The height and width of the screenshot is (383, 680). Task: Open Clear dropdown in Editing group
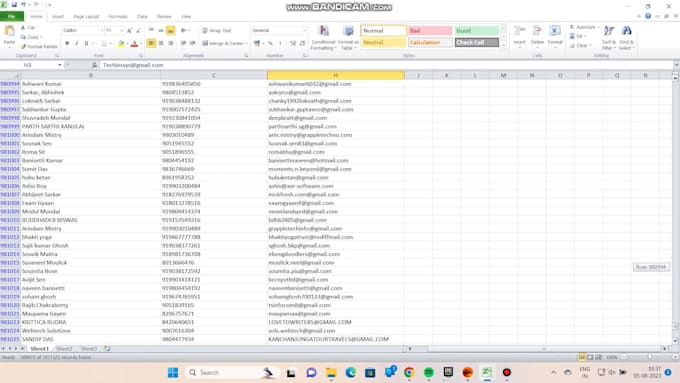(x=590, y=46)
